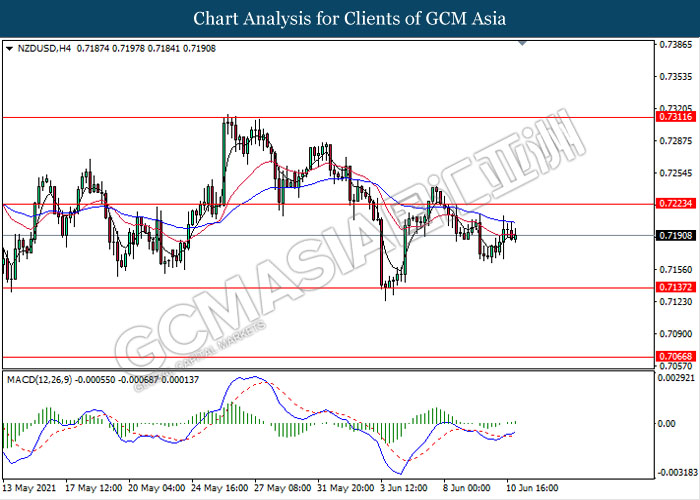Select the 0.71372 support price label
This screenshot has width=700, height=500.
[676, 288]
